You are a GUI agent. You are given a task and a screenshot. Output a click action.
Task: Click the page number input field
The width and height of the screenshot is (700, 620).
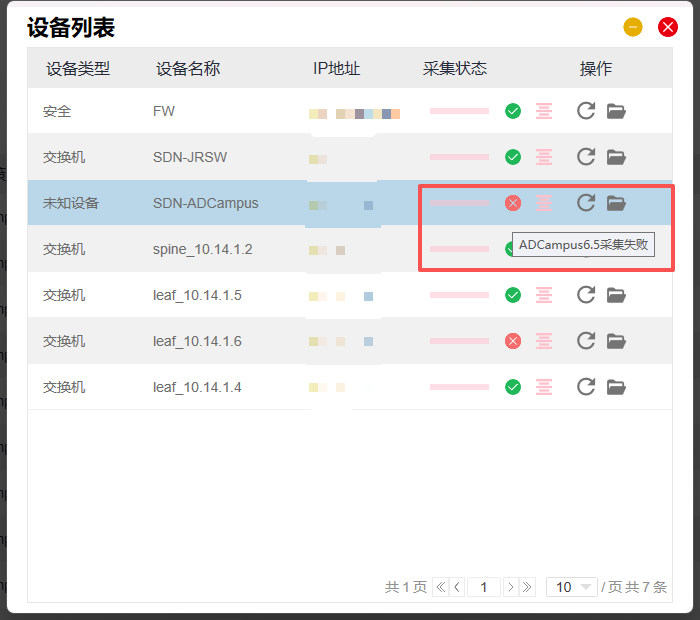(x=483, y=587)
